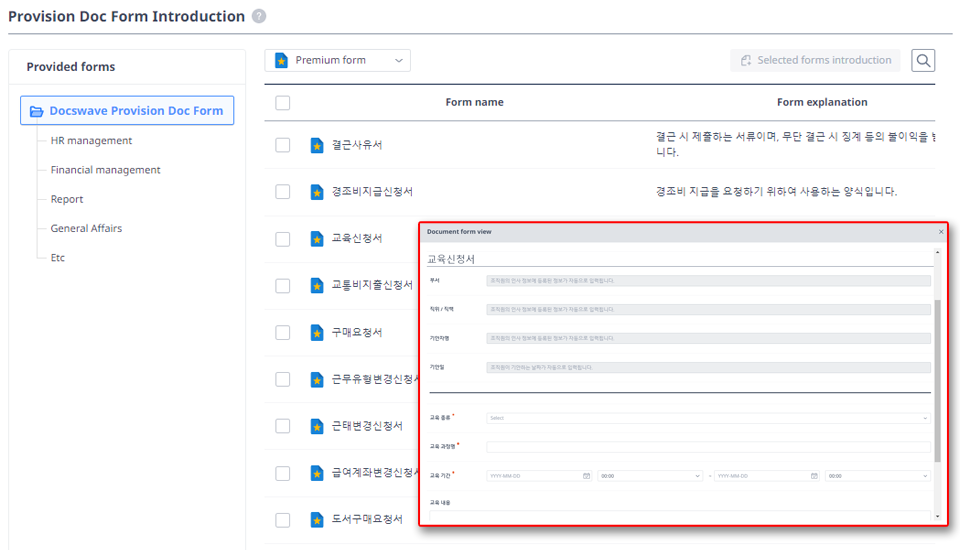Screen dimensions: 960x550
Task: Click the 교육 과정명 text input
Action: 708,446
